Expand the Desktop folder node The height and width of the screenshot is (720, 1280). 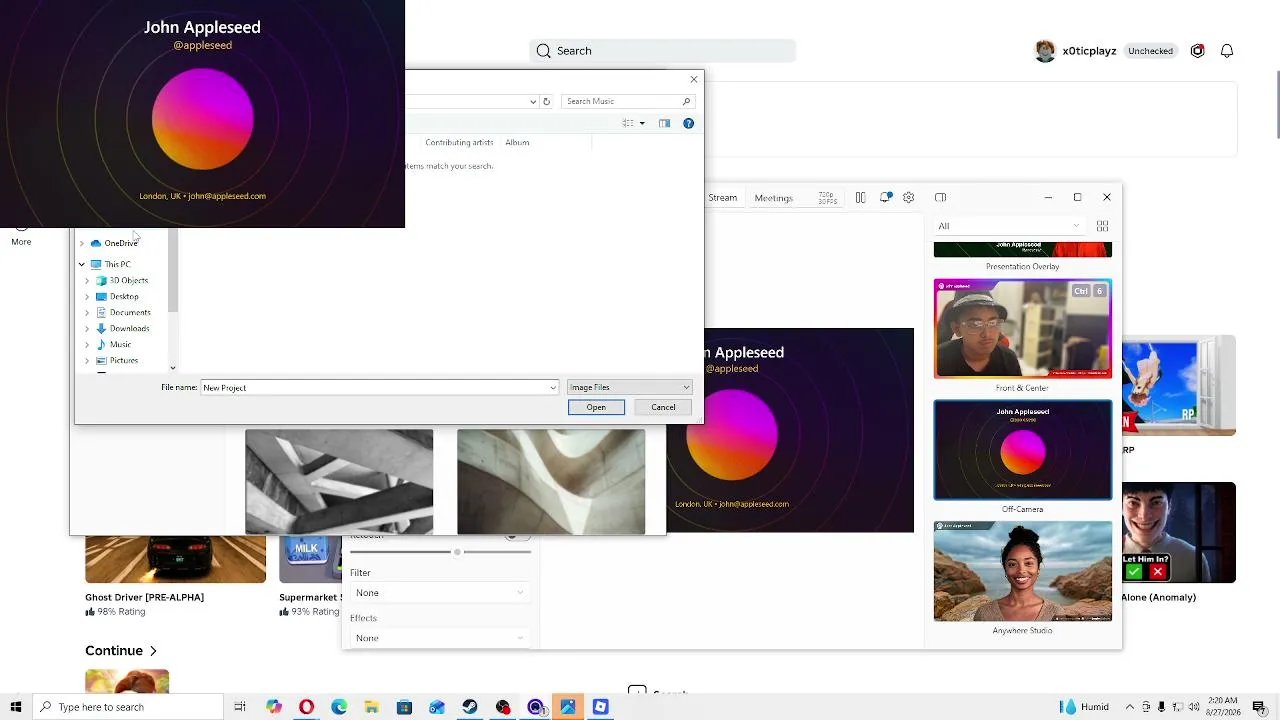click(x=87, y=297)
